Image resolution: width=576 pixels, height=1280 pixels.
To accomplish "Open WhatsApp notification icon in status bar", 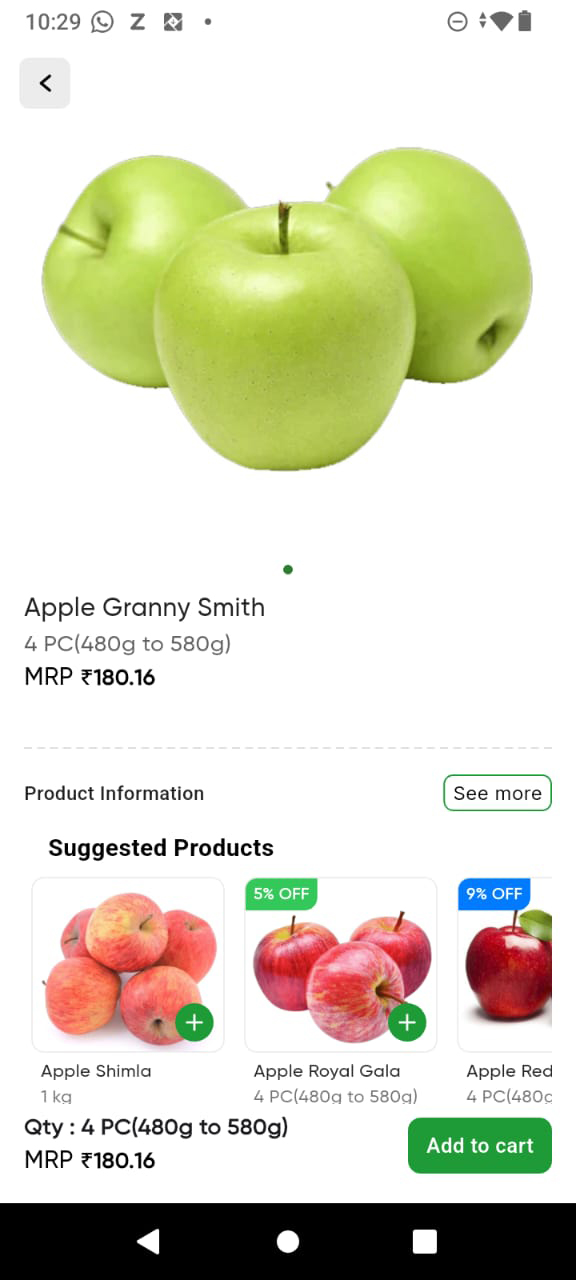I will 102,21.
